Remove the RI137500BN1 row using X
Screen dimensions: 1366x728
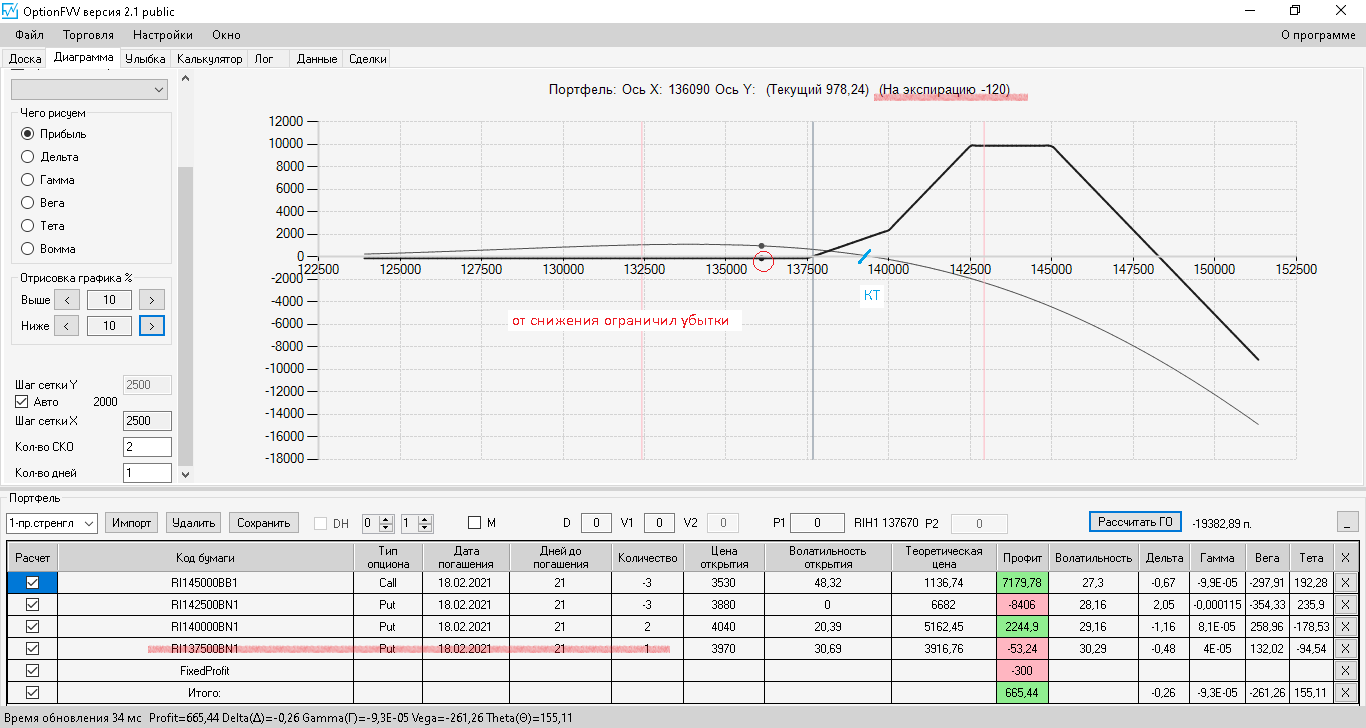[x=1345, y=649]
